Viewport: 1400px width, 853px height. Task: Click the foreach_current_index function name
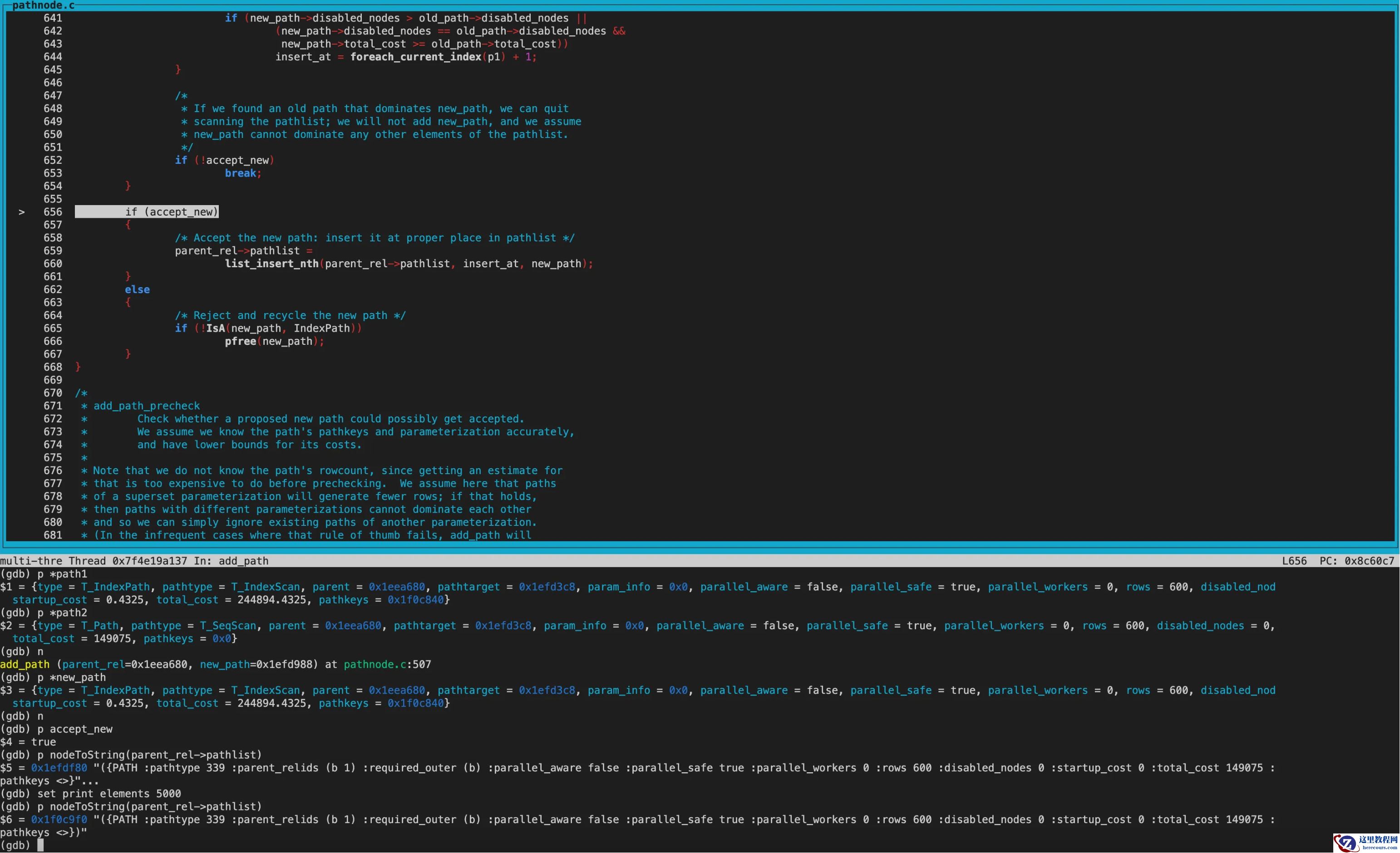pos(415,57)
